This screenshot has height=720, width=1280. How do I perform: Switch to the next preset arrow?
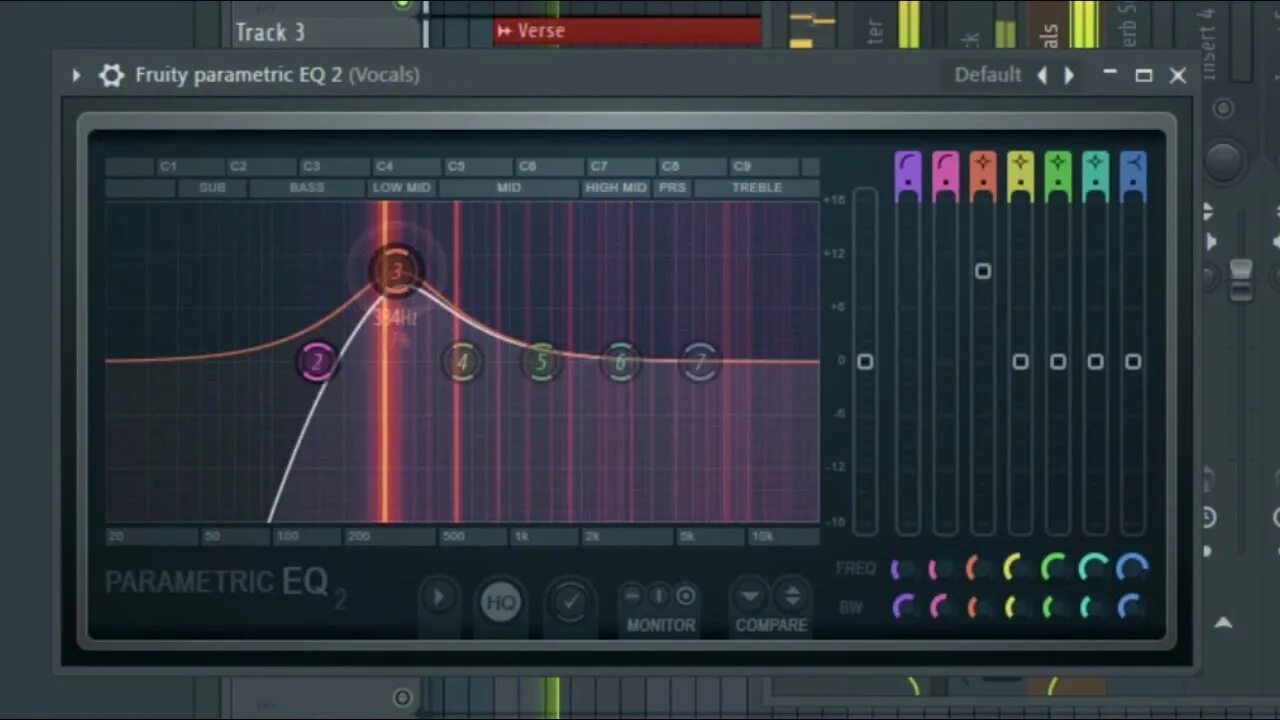coord(1069,75)
